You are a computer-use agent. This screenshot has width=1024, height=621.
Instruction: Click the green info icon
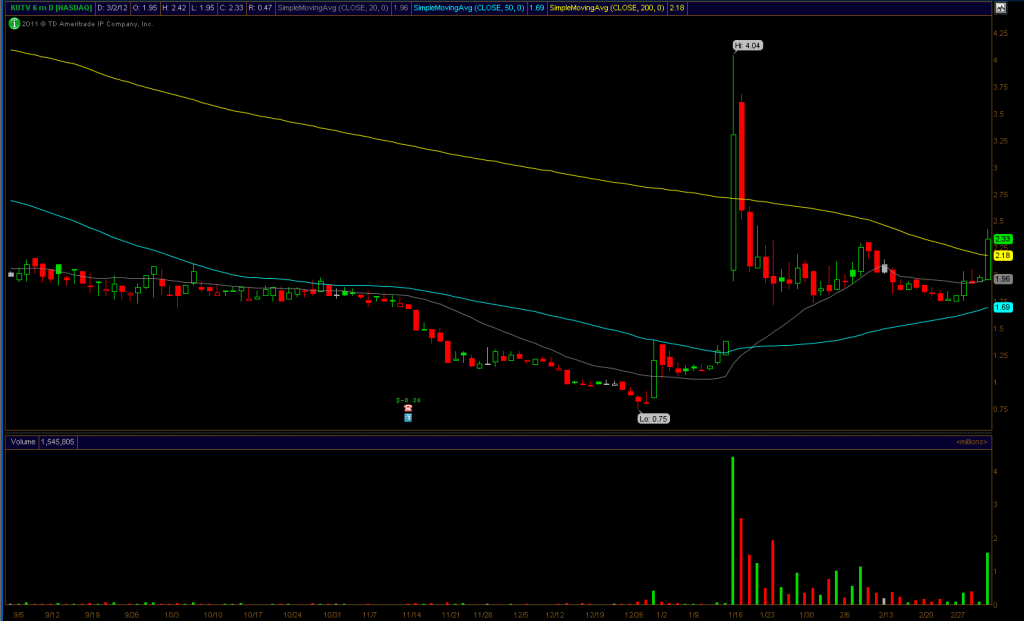[x=13, y=23]
